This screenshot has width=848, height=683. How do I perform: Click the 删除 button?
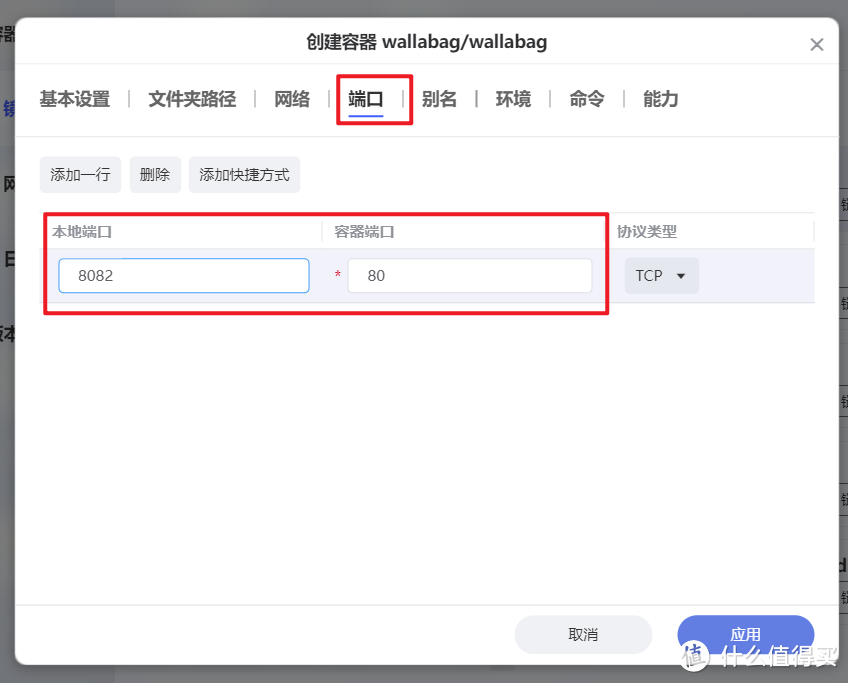155,174
